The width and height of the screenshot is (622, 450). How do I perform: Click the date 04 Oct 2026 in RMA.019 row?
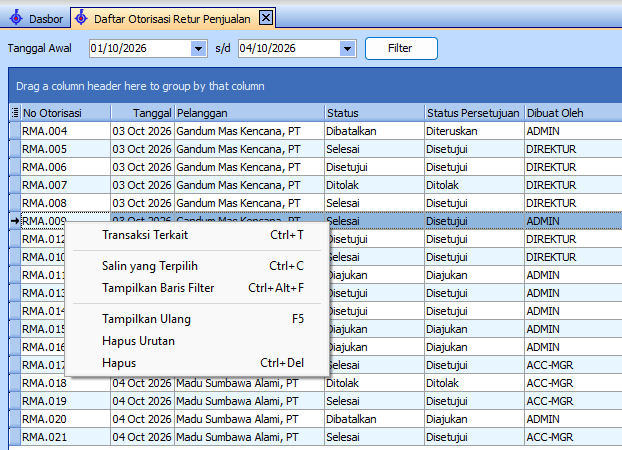point(142,401)
